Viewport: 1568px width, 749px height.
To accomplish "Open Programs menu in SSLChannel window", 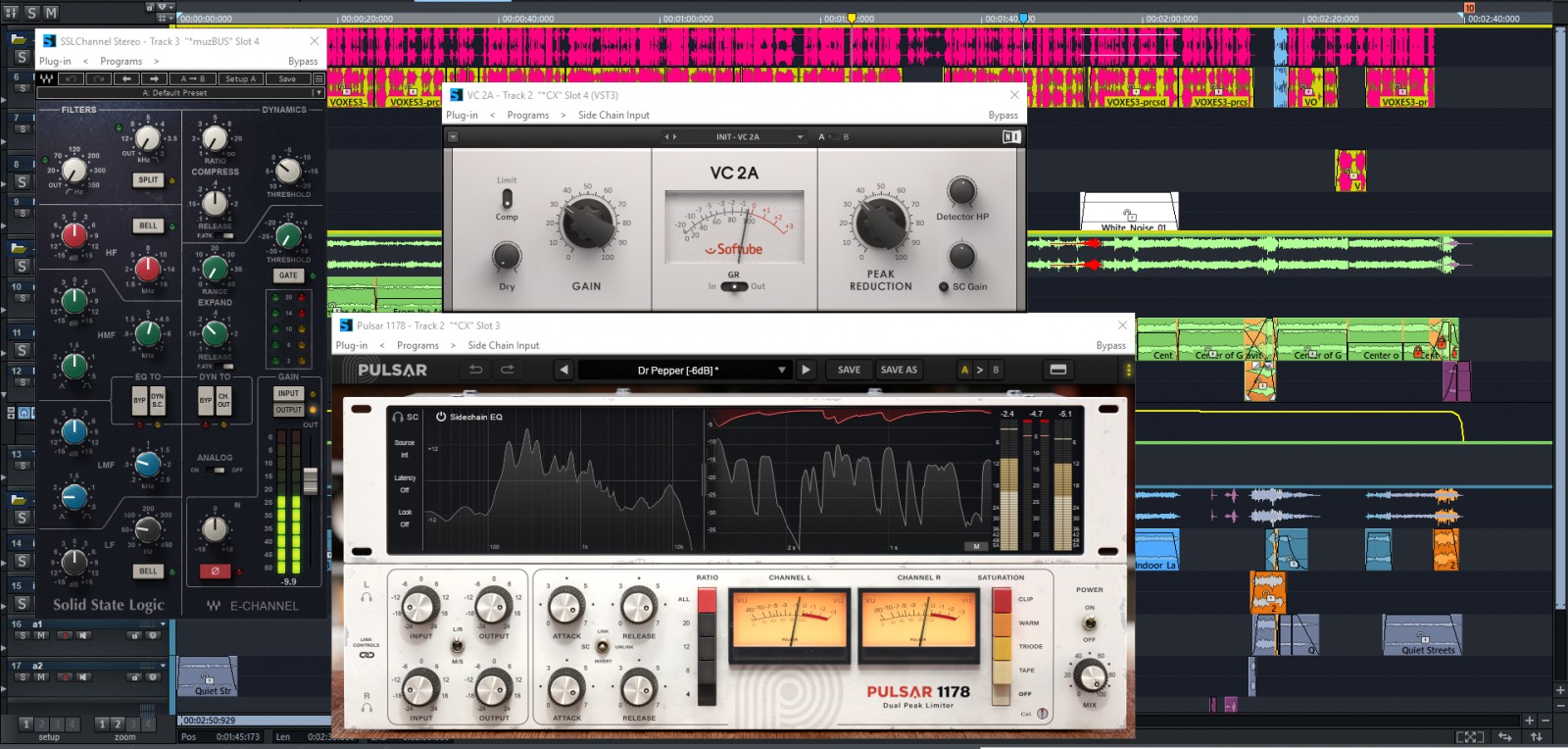I will click(x=122, y=61).
